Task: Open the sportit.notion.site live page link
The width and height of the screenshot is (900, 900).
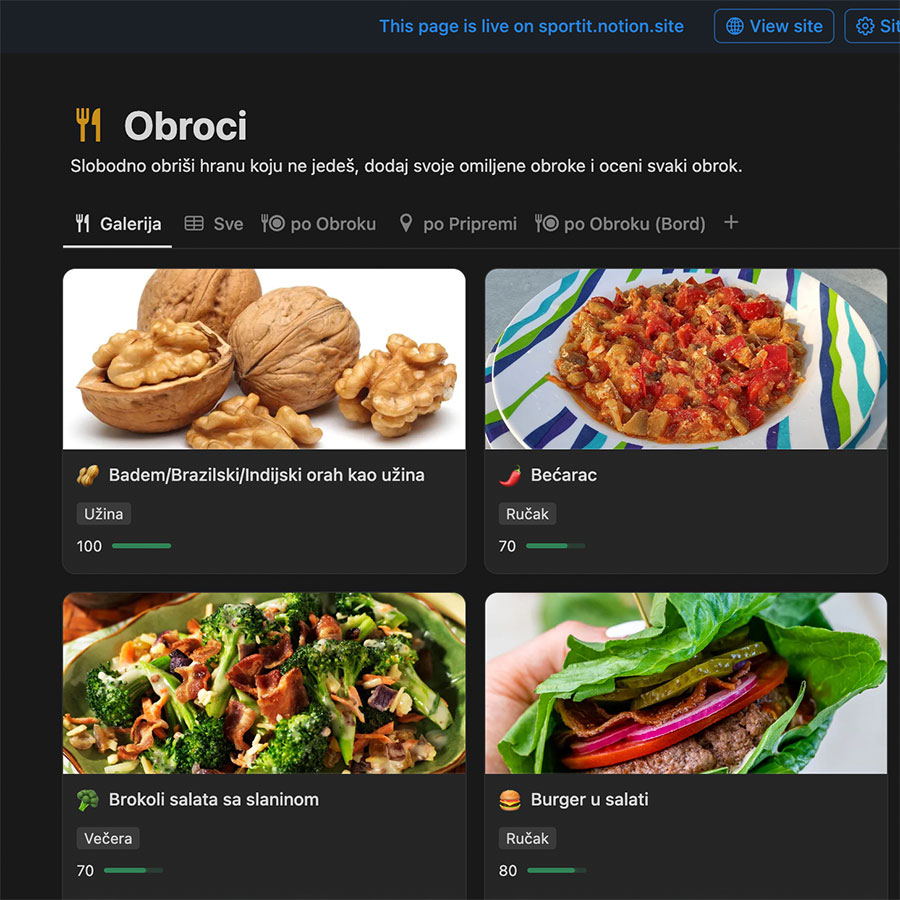Action: 531,26
